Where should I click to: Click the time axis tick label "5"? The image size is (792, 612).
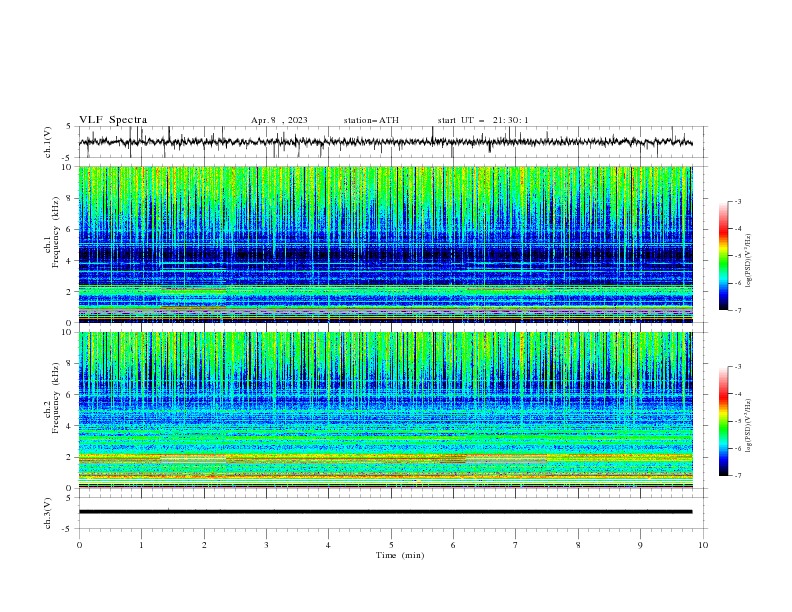pos(391,545)
